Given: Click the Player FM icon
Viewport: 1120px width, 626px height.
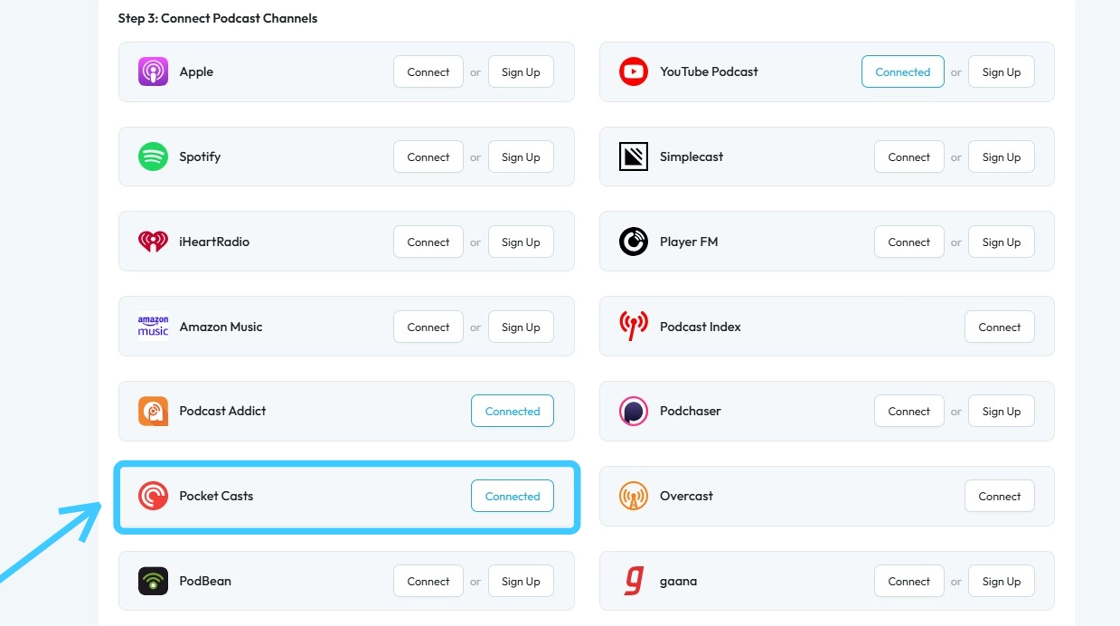Looking at the screenshot, I should pos(633,242).
